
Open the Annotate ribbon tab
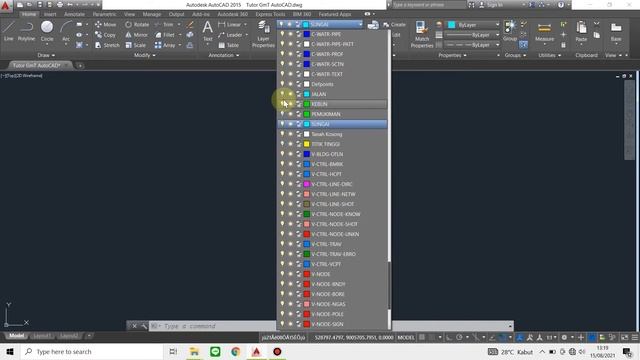point(74,14)
